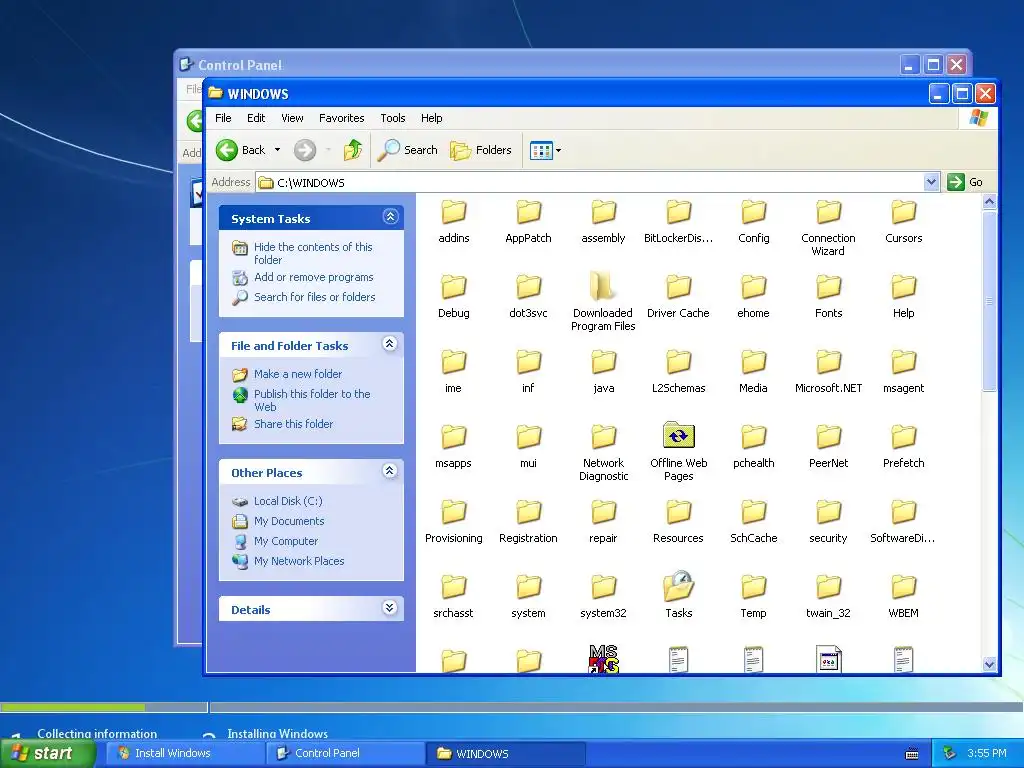Collapse the System Tasks panel
This screenshot has width=1024, height=768.
[391, 217]
